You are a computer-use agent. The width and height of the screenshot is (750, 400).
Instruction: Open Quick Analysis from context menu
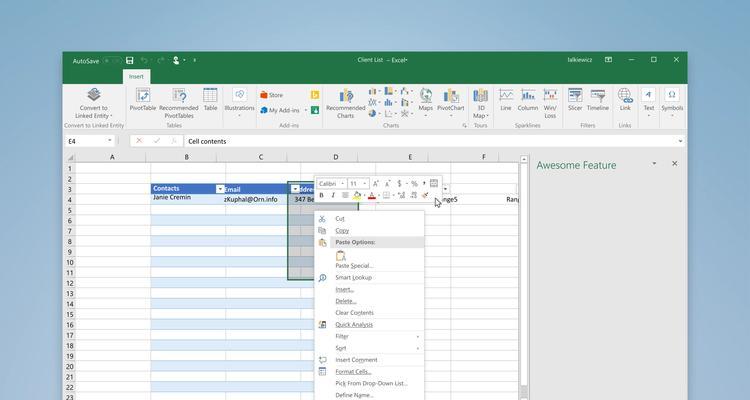(369, 324)
